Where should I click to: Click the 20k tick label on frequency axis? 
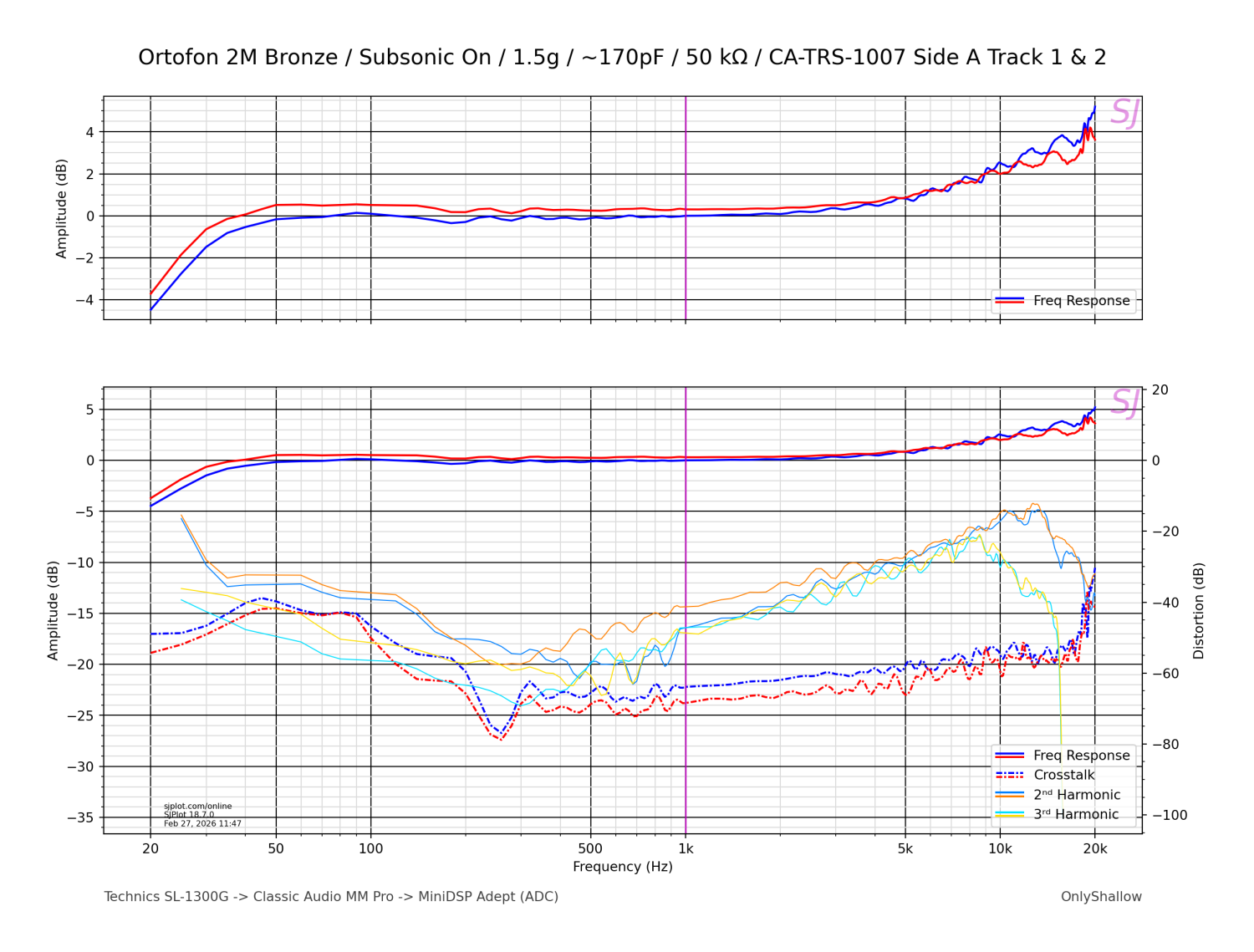click(1094, 849)
